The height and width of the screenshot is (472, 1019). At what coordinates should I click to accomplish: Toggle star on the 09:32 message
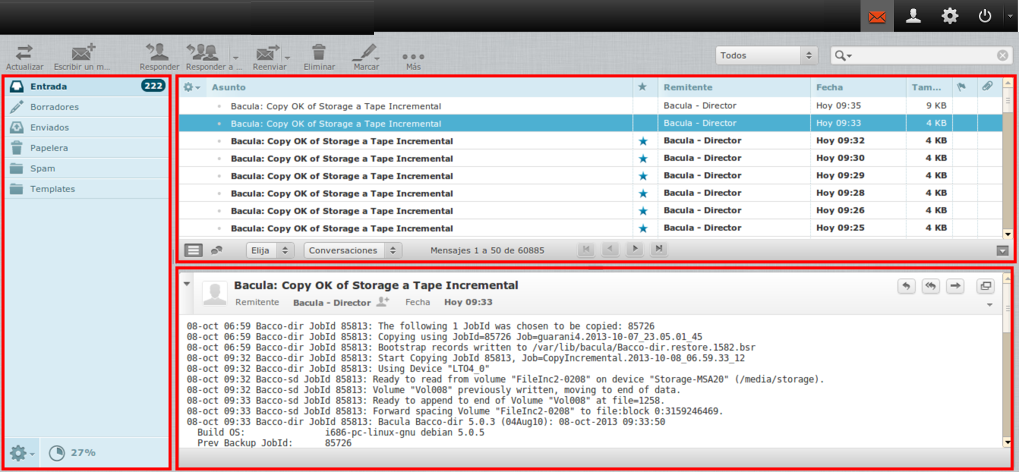(643, 141)
